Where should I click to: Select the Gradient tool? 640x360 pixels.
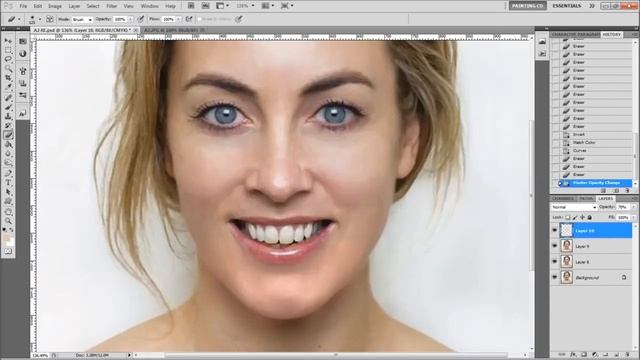pos(8,144)
